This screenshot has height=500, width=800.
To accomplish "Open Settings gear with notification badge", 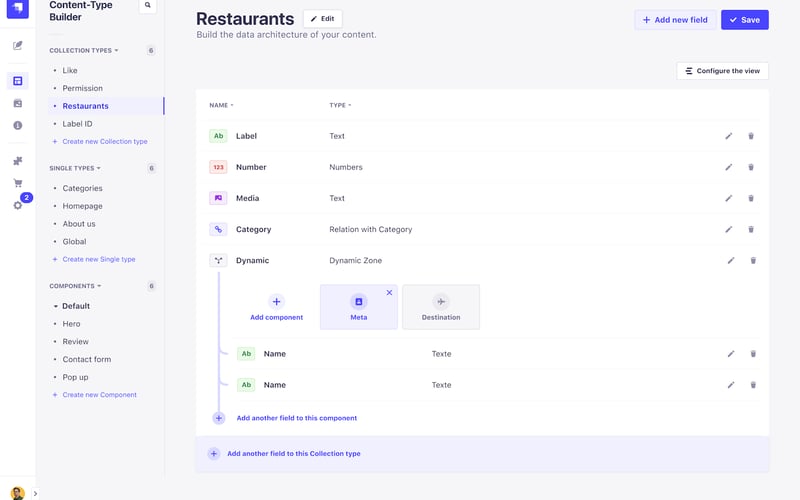I will click(x=18, y=205).
